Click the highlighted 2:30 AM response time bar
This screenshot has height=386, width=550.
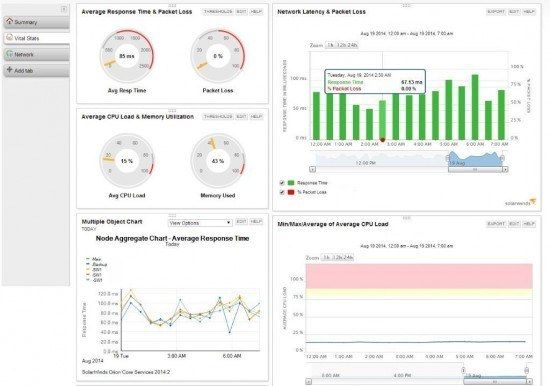click(382, 120)
